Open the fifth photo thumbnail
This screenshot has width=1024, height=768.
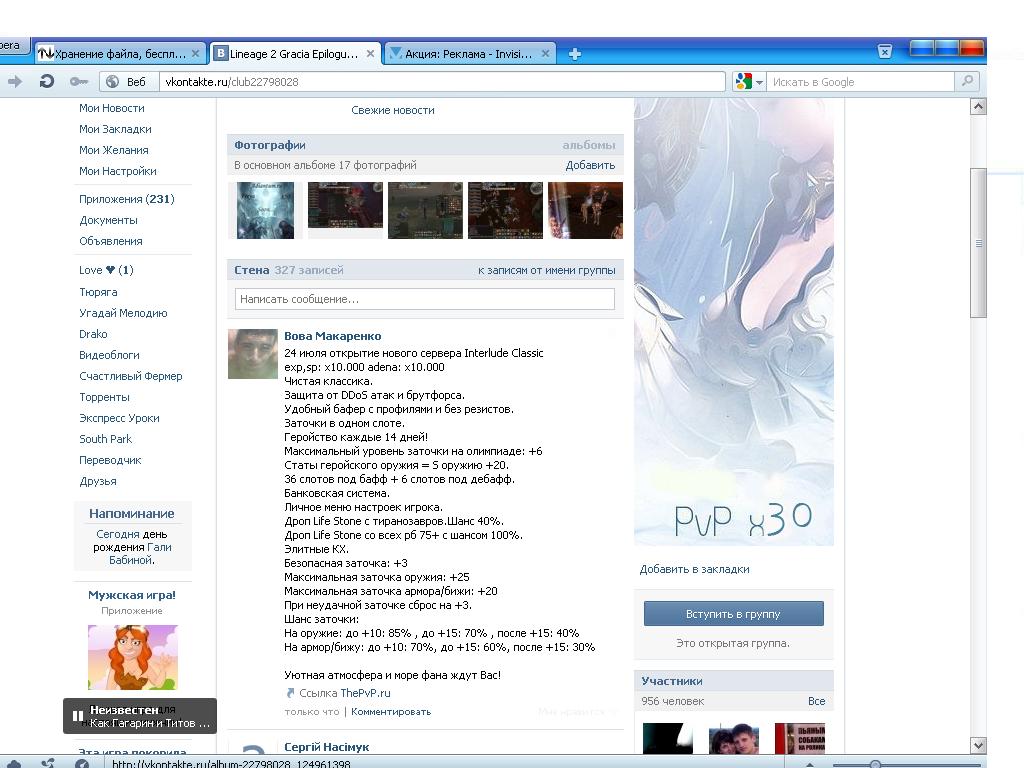click(585, 210)
